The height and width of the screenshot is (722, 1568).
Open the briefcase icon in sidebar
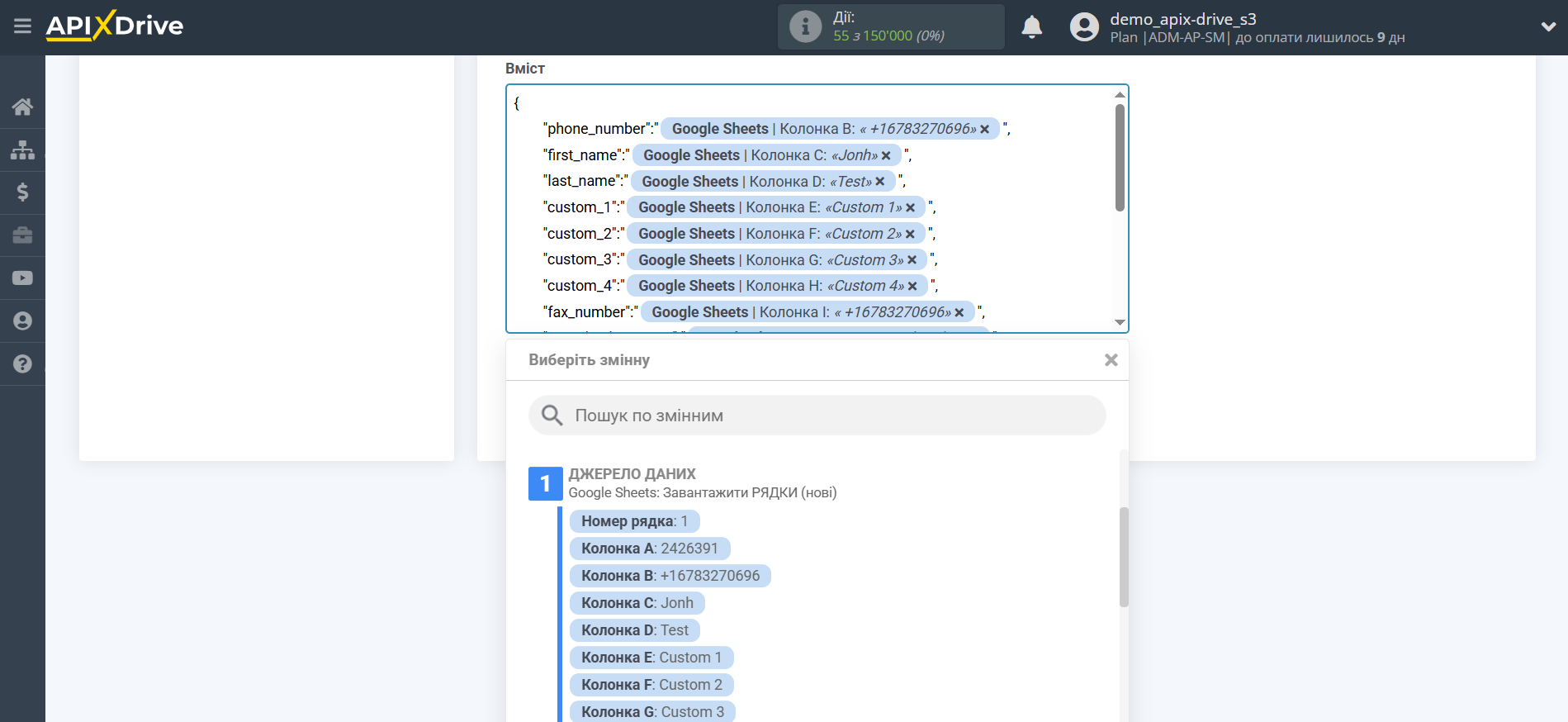(x=22, y=235)
